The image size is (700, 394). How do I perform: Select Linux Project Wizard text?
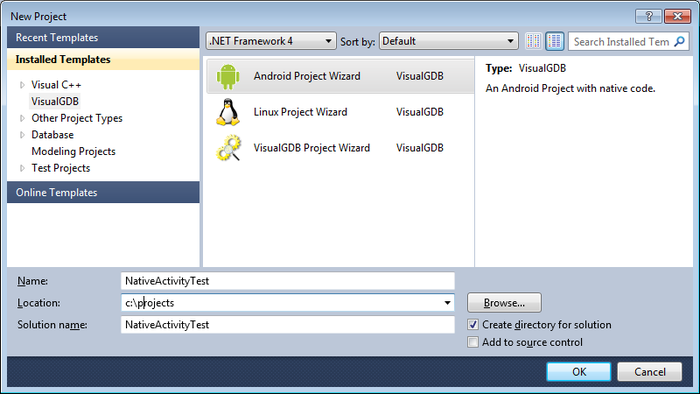click(x=300, y=112)
